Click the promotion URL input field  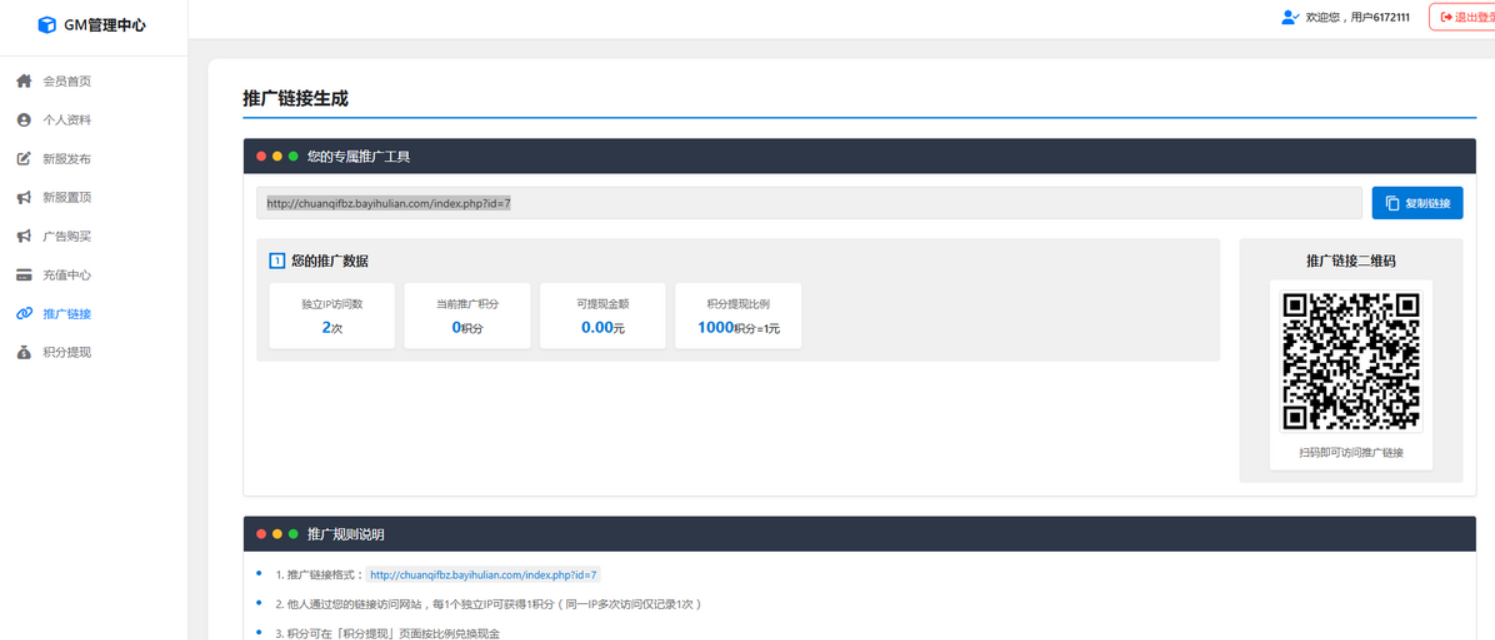click(808, 203)
